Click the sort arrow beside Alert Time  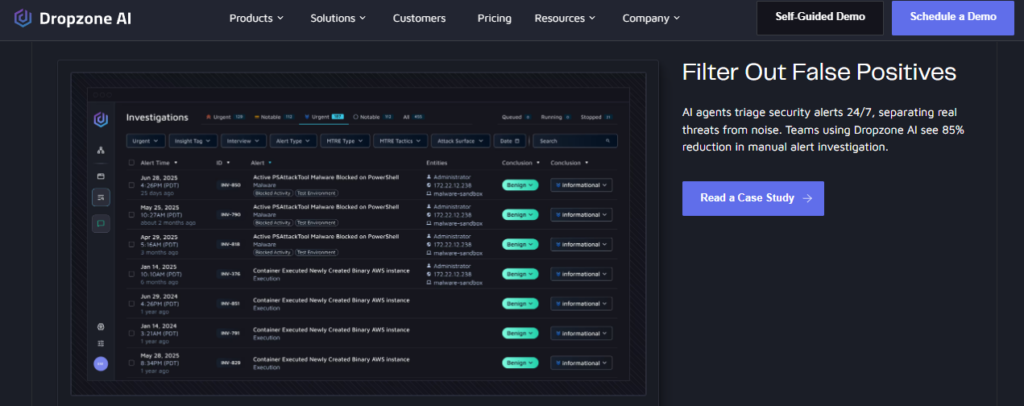(x=176, y=163)
